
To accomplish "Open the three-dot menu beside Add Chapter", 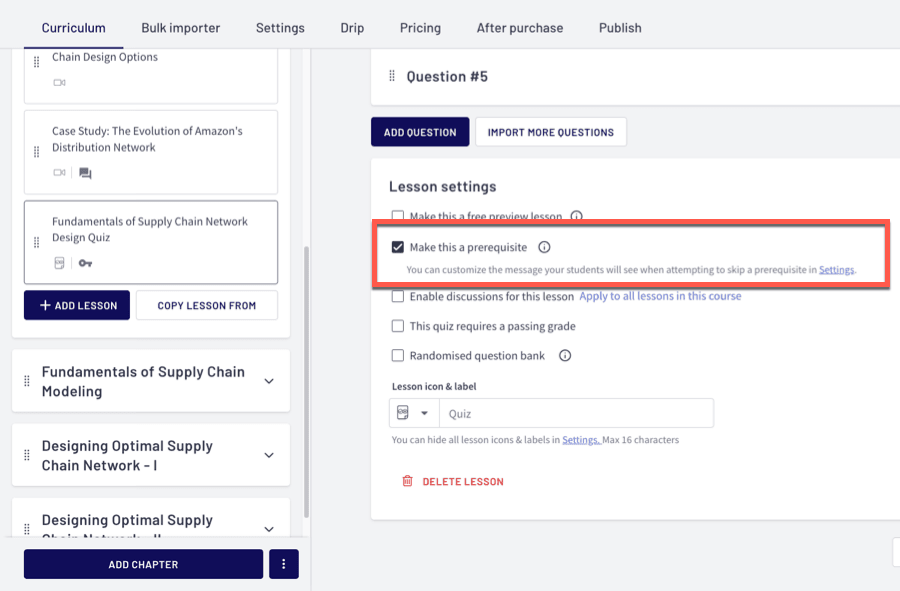I will pos(283,564).
